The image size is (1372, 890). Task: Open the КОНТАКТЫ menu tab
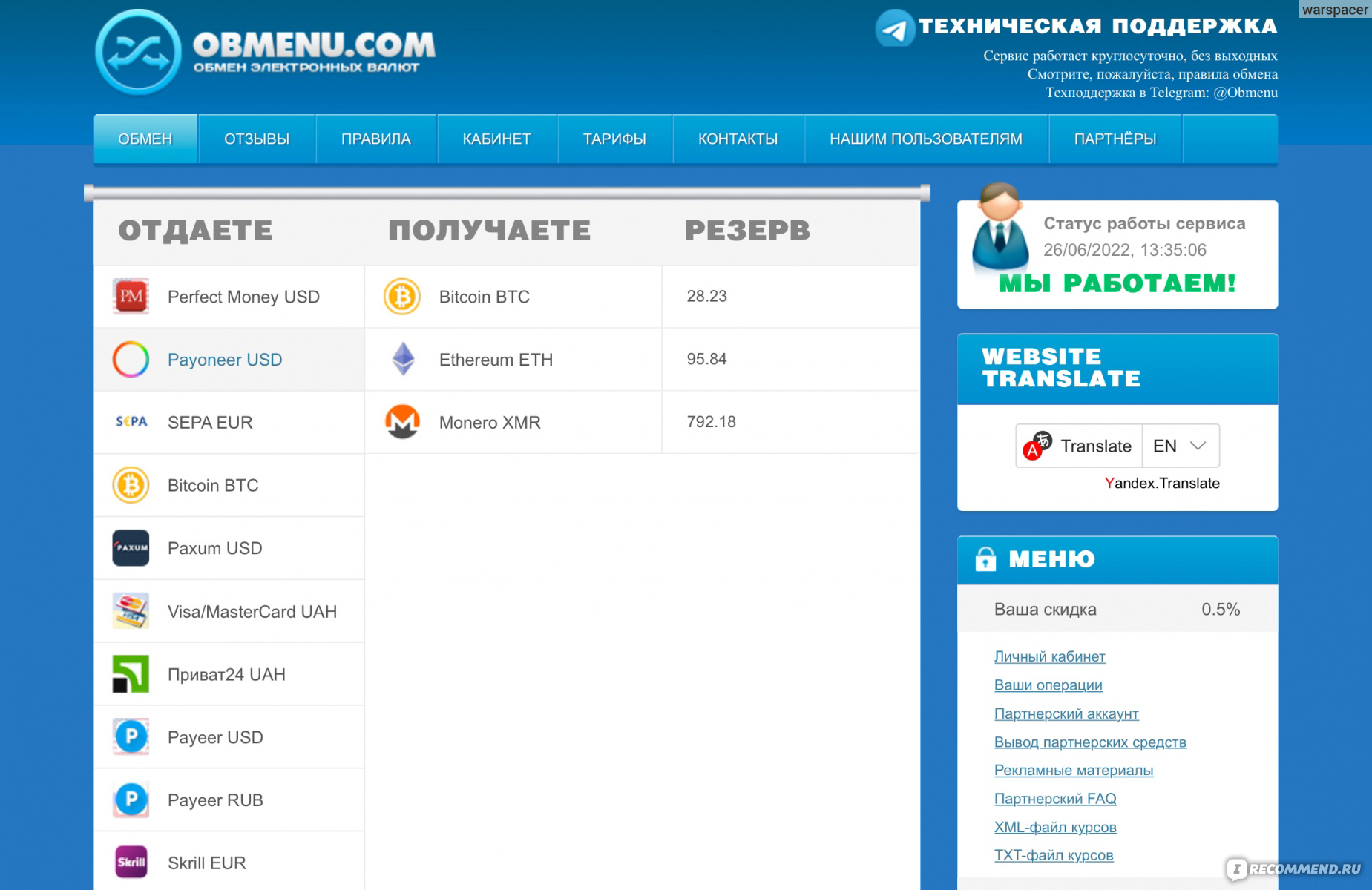click(x=738, y=139)
